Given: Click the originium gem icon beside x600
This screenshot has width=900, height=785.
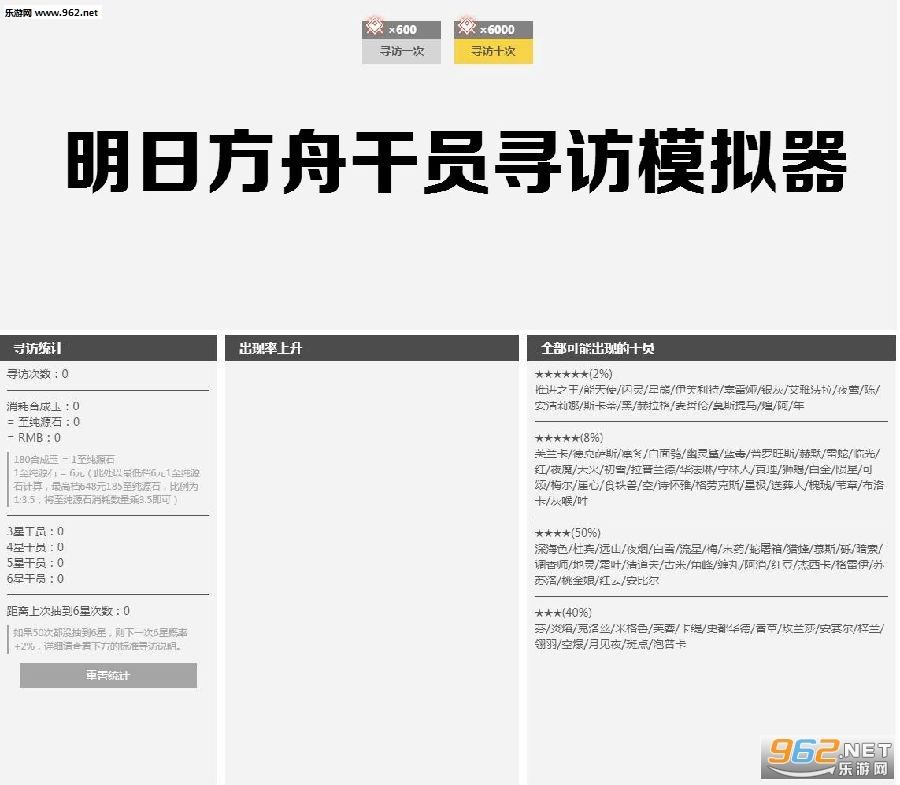Looking at the screenshot, I should coord(375,28).
